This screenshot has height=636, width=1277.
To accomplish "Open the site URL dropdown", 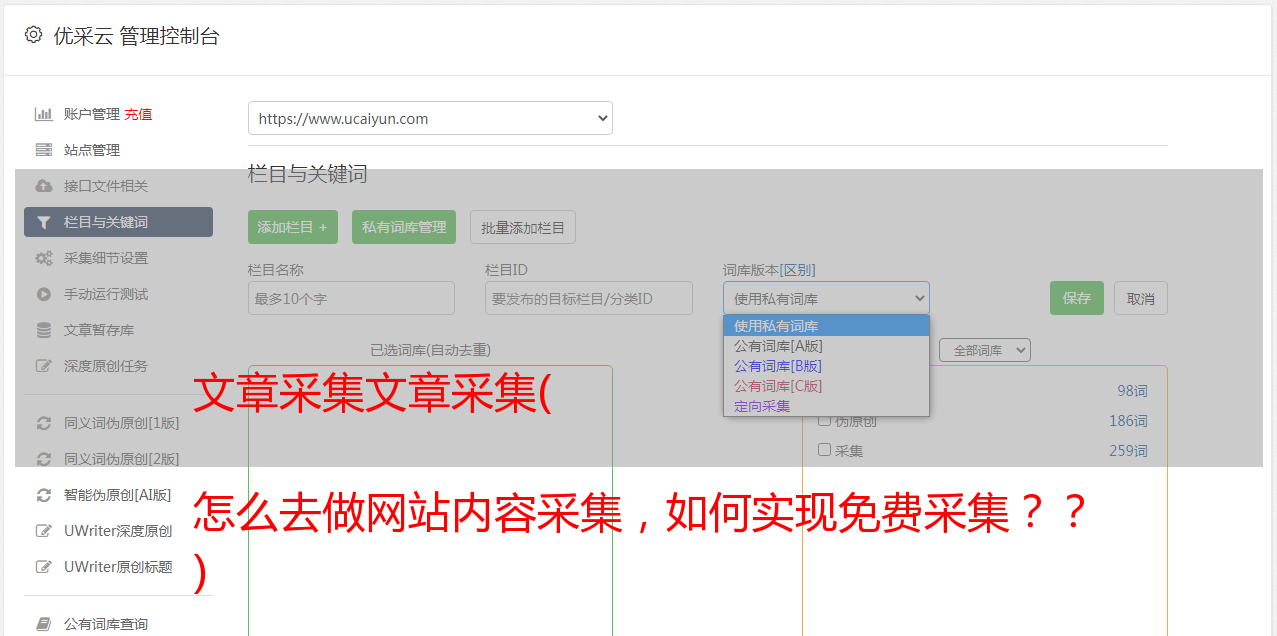I will 430,118.
